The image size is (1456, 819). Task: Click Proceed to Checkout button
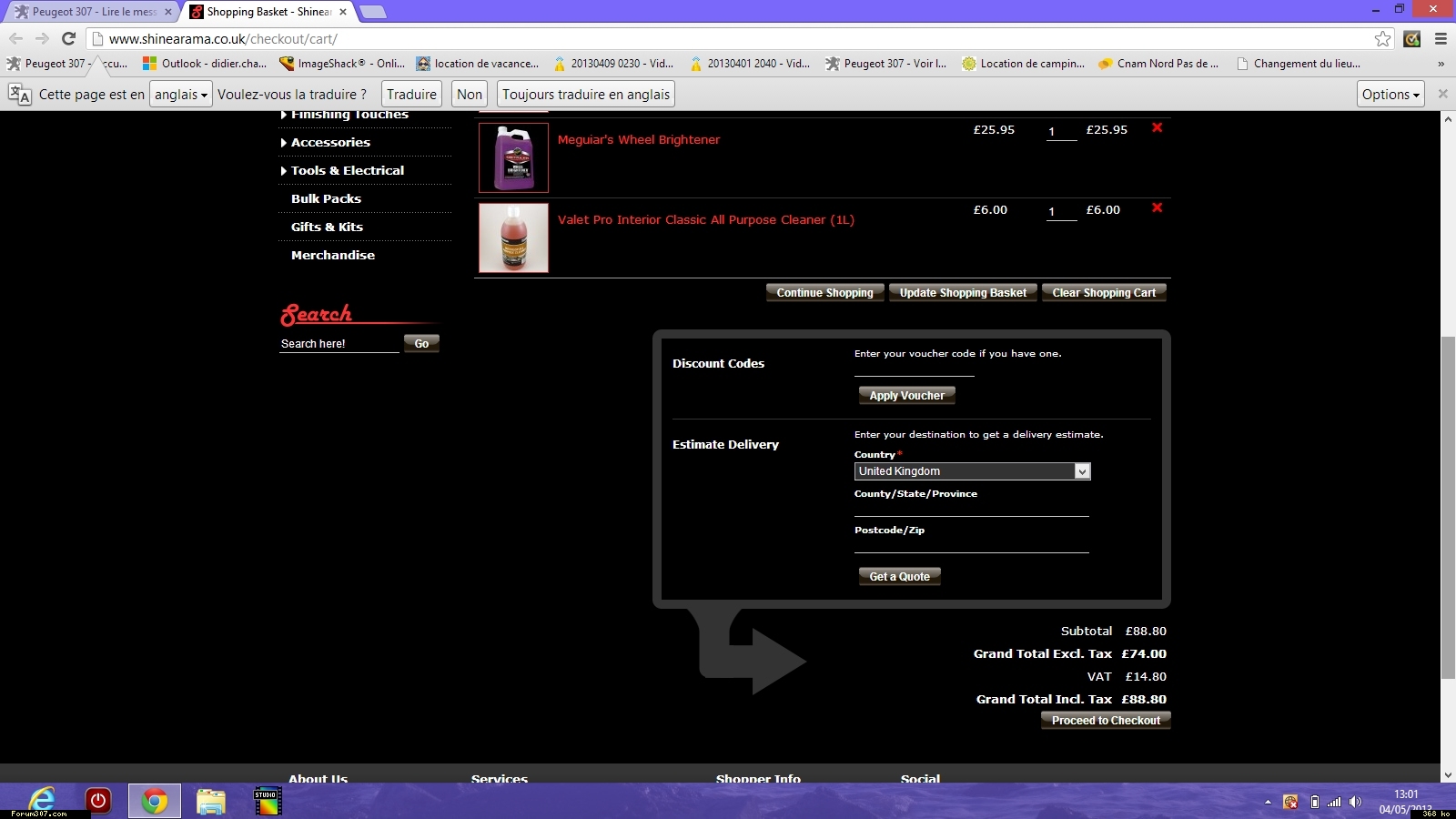pos(1106,721)
